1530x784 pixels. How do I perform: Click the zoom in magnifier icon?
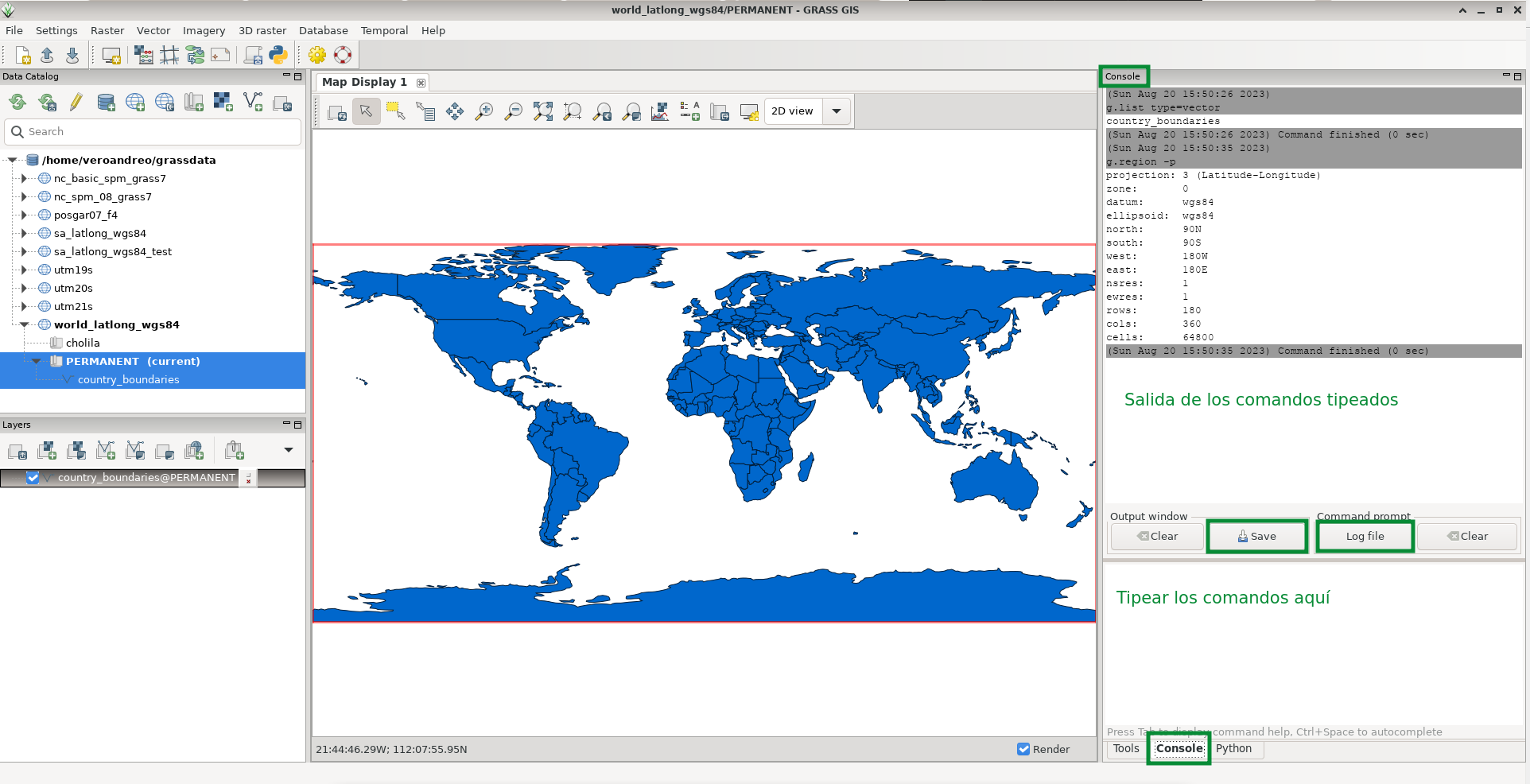coord(483,111)
